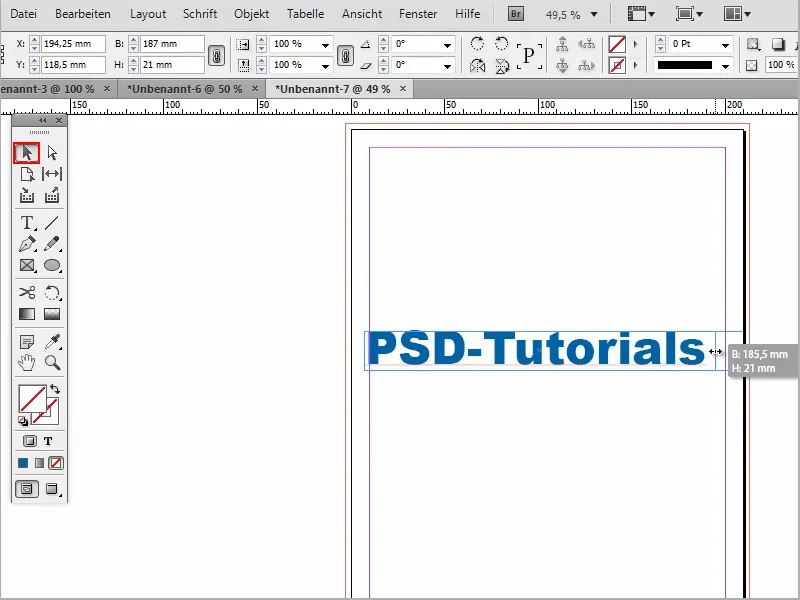Viewport: 800px width, 600px height.
Task: Select the Page tool
Action: (27, 174)
